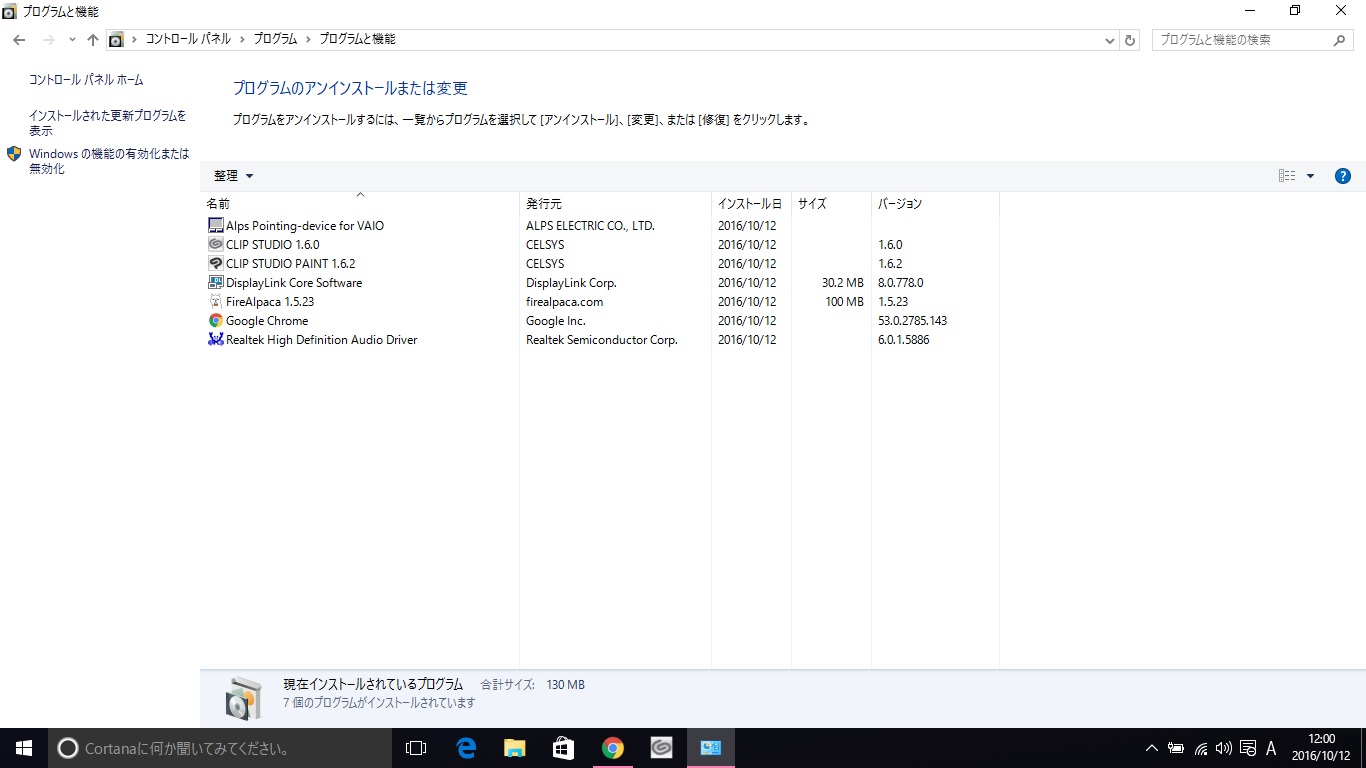Screen dimensions: 1366x768
Task: Sort by 発行元 column header
Action: [x=615, y=204]
